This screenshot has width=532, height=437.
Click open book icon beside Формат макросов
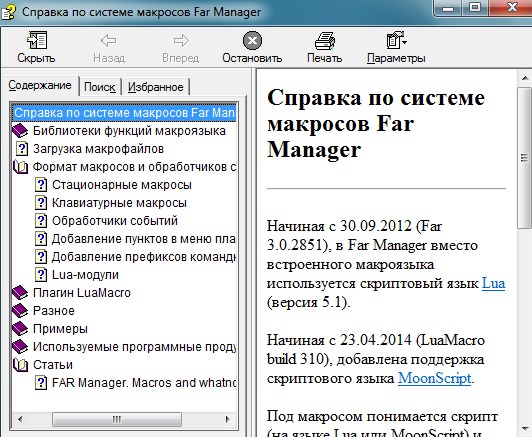pos(20,167)
